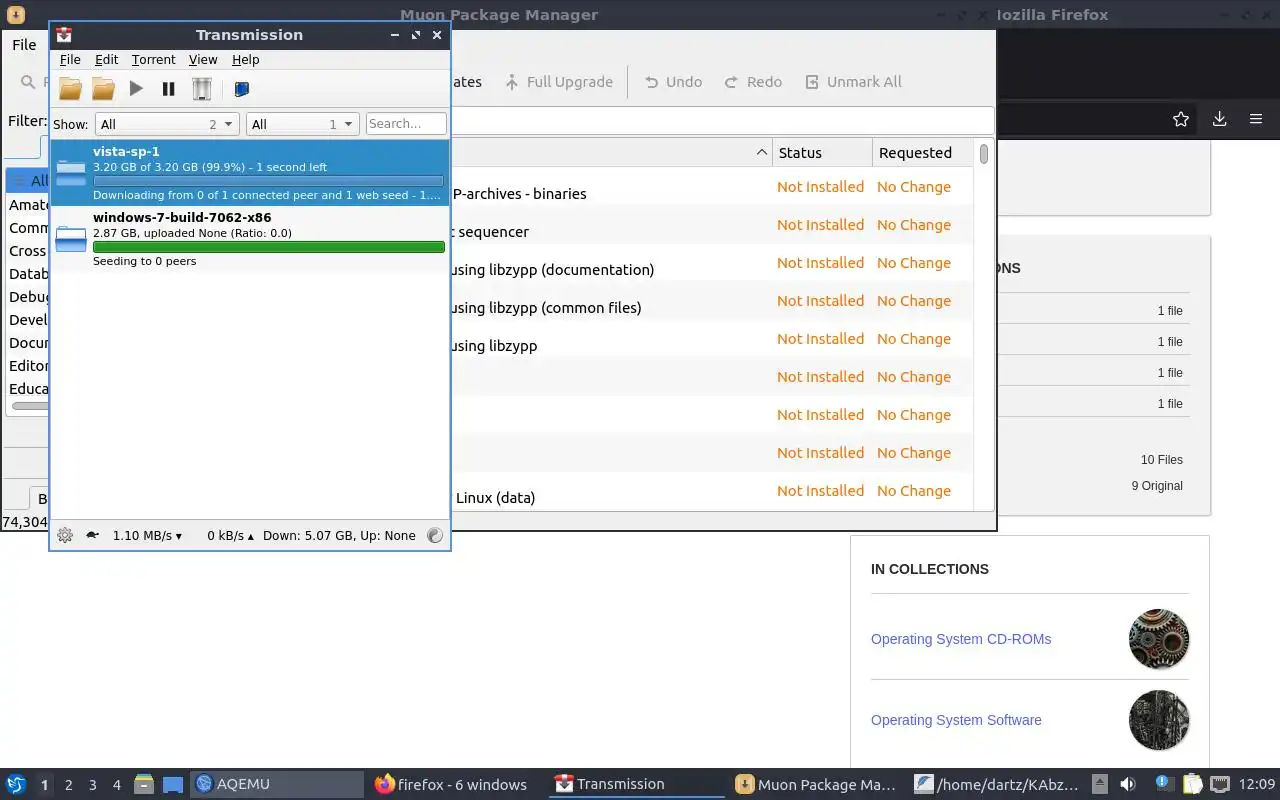Sort Muon packages by Requested column
The image size is (1280, 800).
922,153
